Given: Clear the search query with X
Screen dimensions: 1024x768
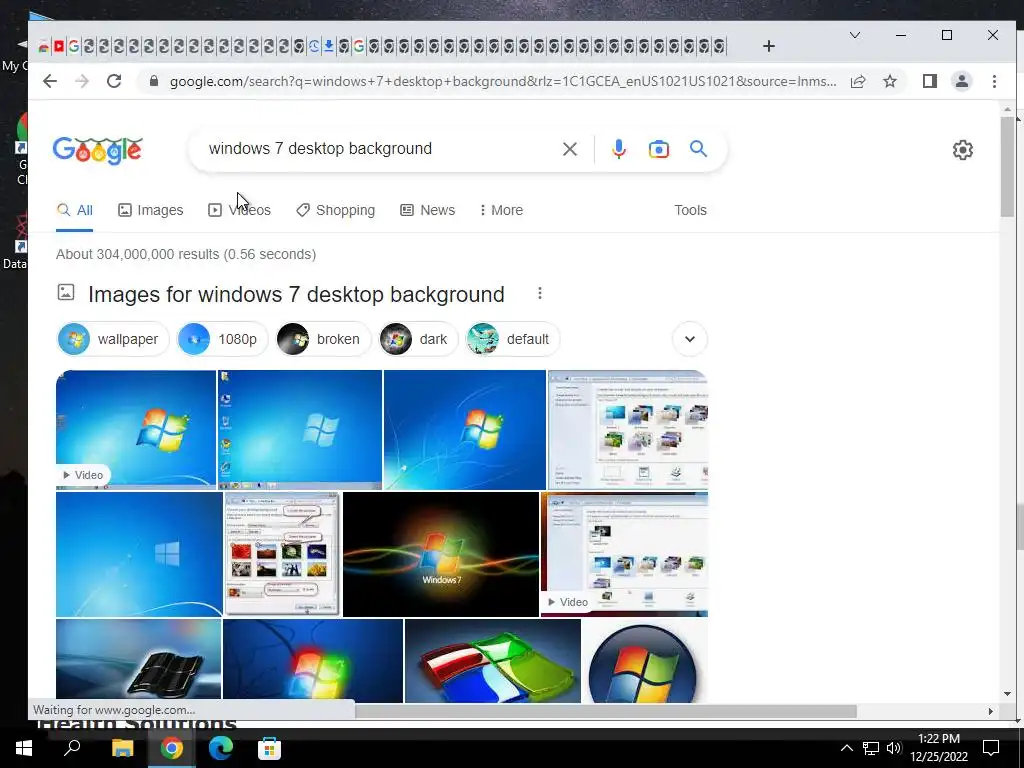Looking at the screenshot, I should (x=569, y=149).
